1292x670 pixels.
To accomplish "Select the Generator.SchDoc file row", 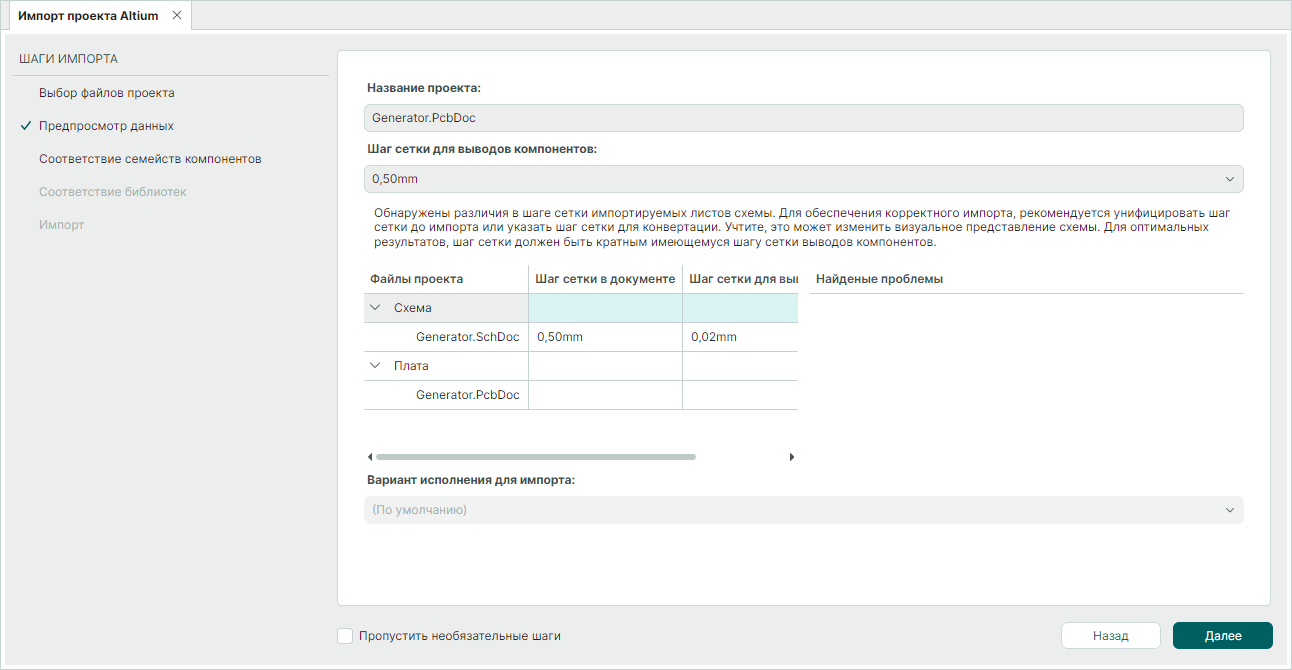I will click(467, 337).
